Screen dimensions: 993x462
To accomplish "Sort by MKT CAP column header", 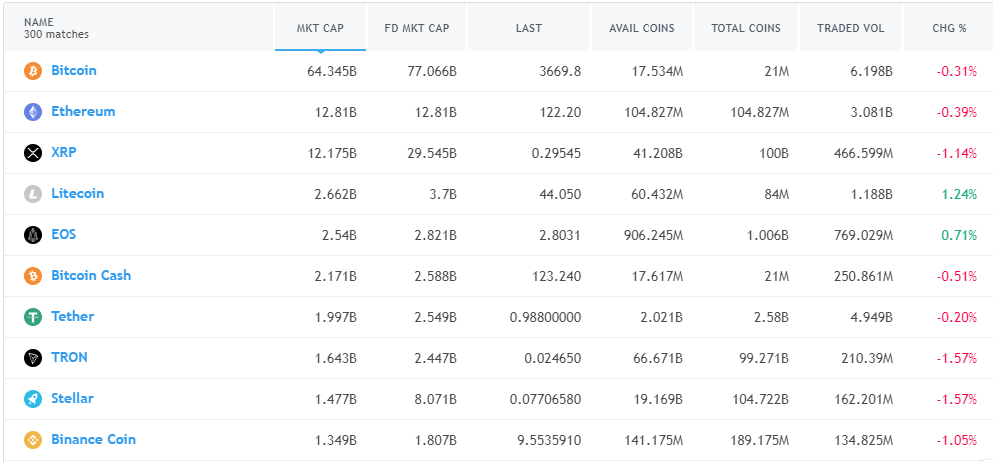I will pyautogui.click(x=320, y=28).
